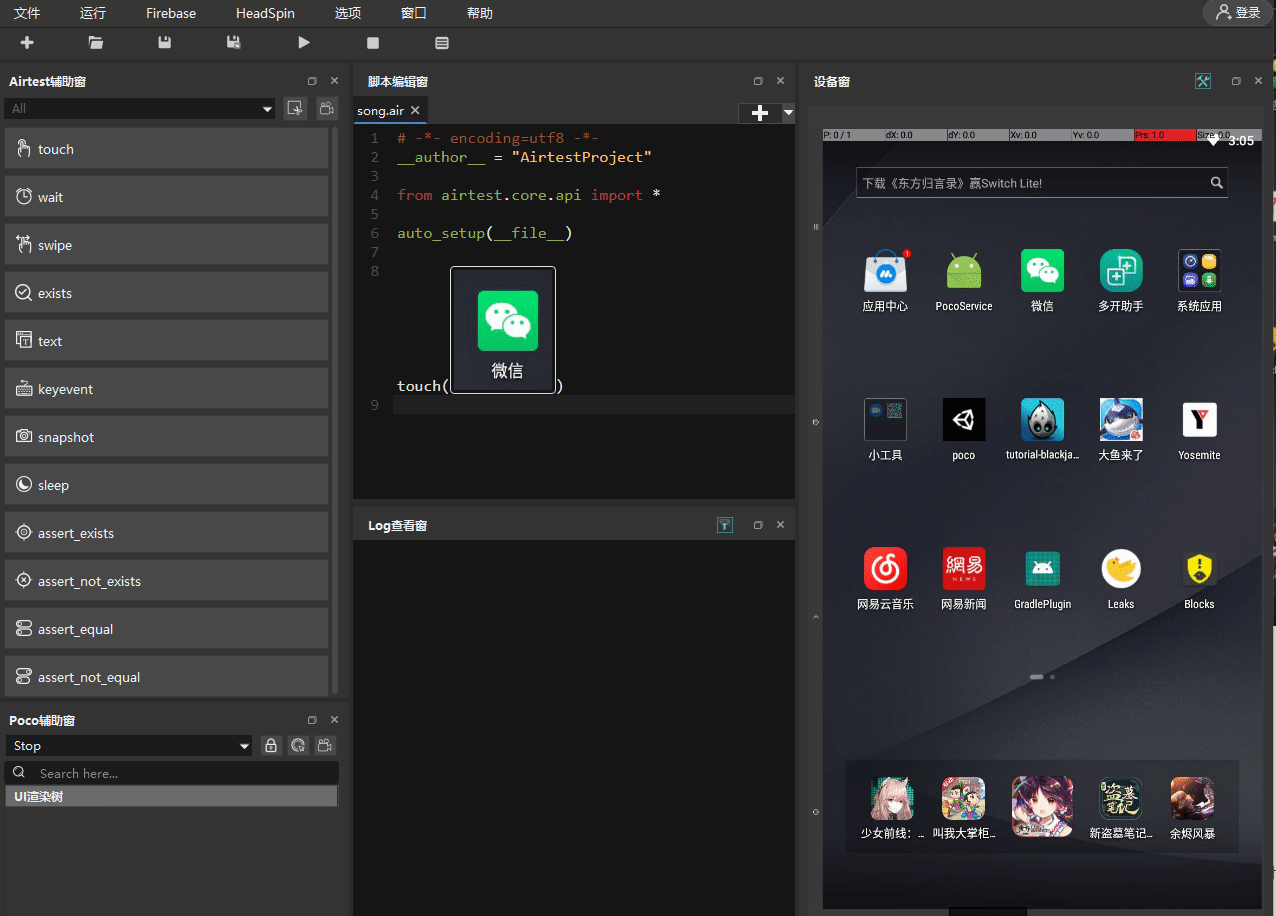Float the Log查看窗 panel
1276x916 pixels.
pos(758,525)
